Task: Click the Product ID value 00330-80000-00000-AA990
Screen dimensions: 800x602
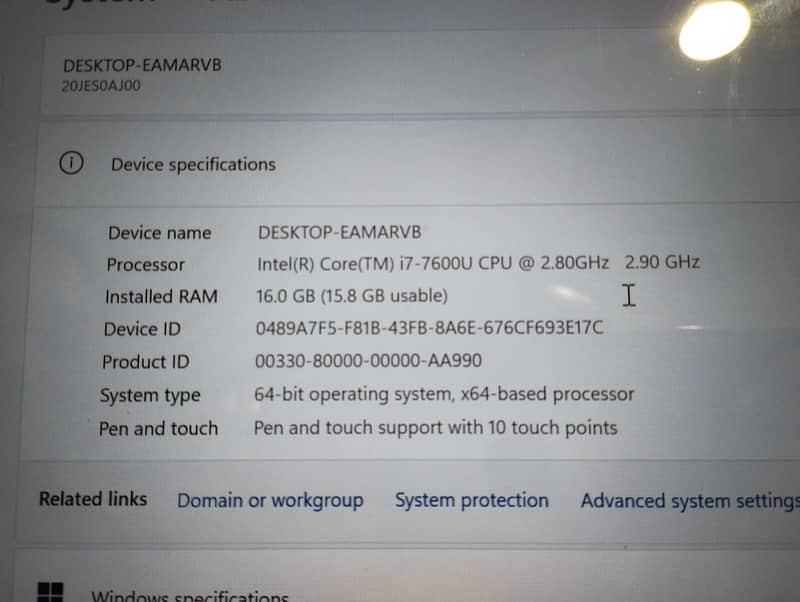Action: pos(368,361)
